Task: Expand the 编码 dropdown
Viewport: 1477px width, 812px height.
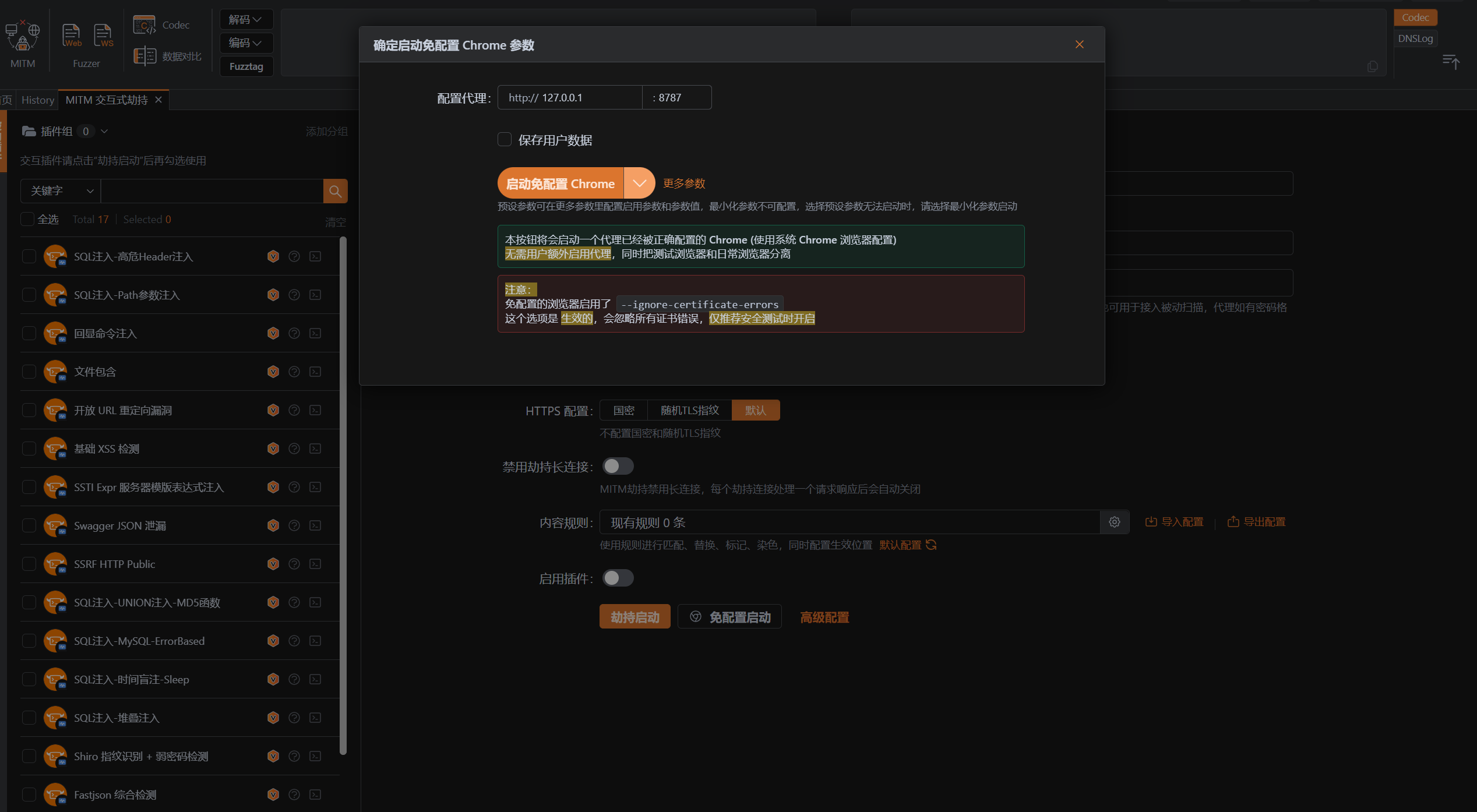Action: tap(246, 43)
